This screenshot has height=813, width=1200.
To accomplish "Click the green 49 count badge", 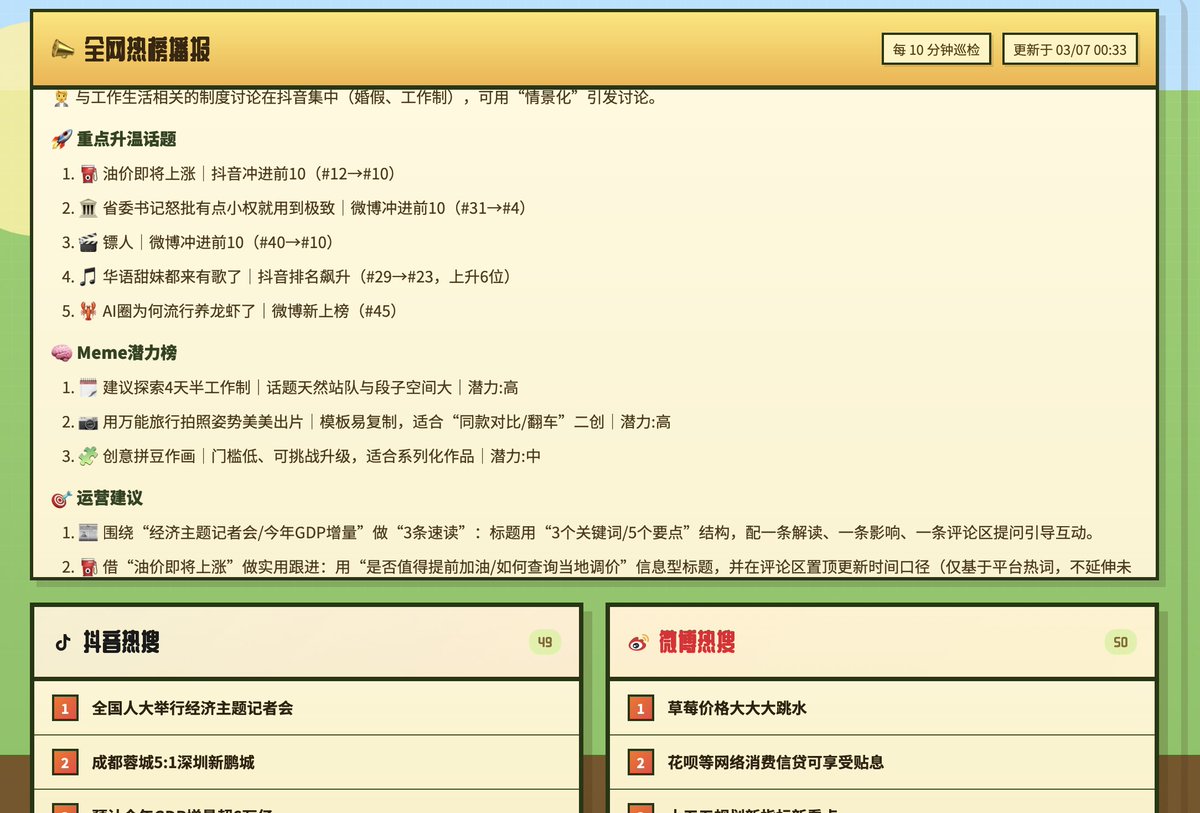I will click(543, 643).
